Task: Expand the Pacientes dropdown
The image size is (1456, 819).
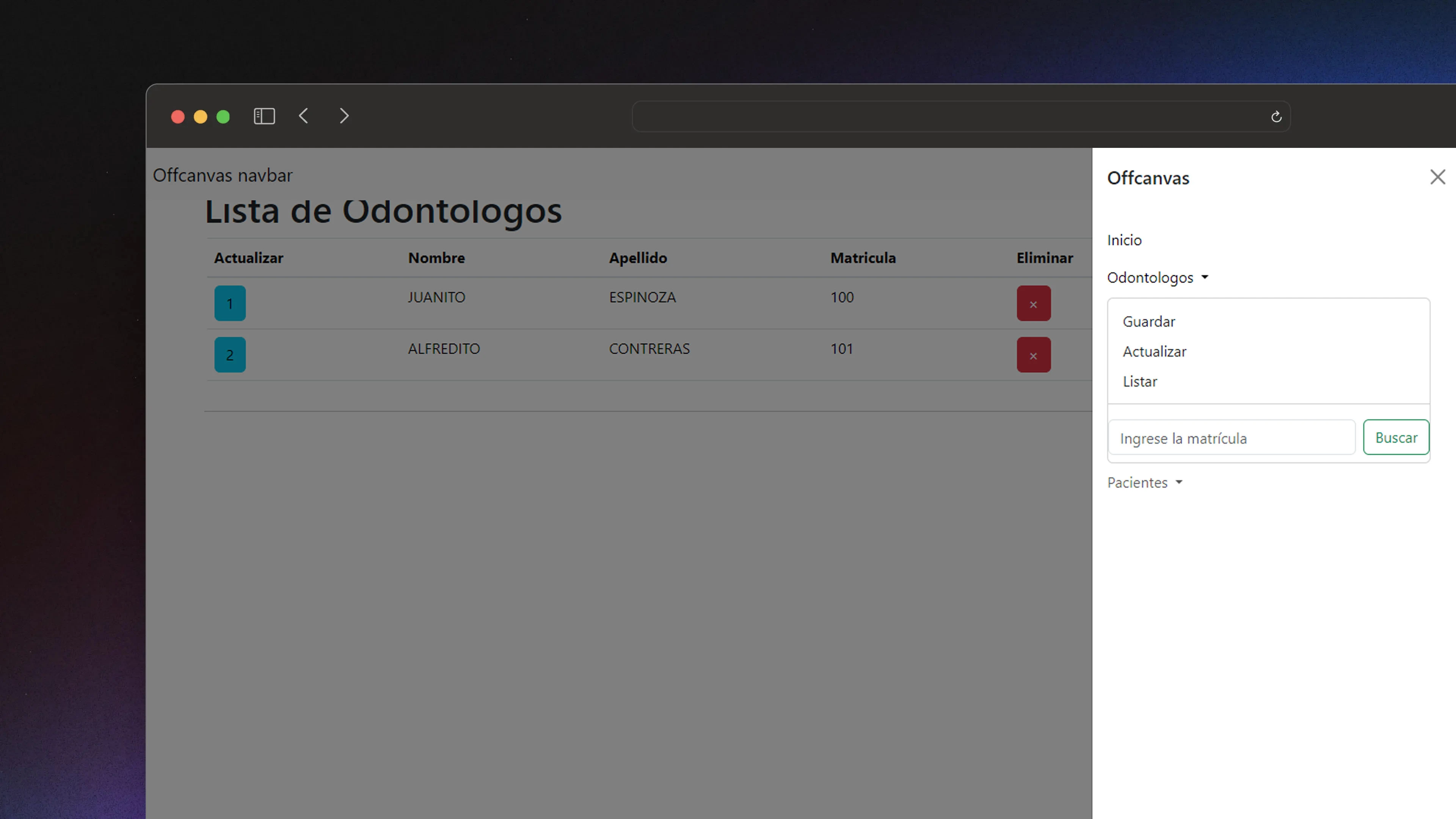Action: 1145,483
